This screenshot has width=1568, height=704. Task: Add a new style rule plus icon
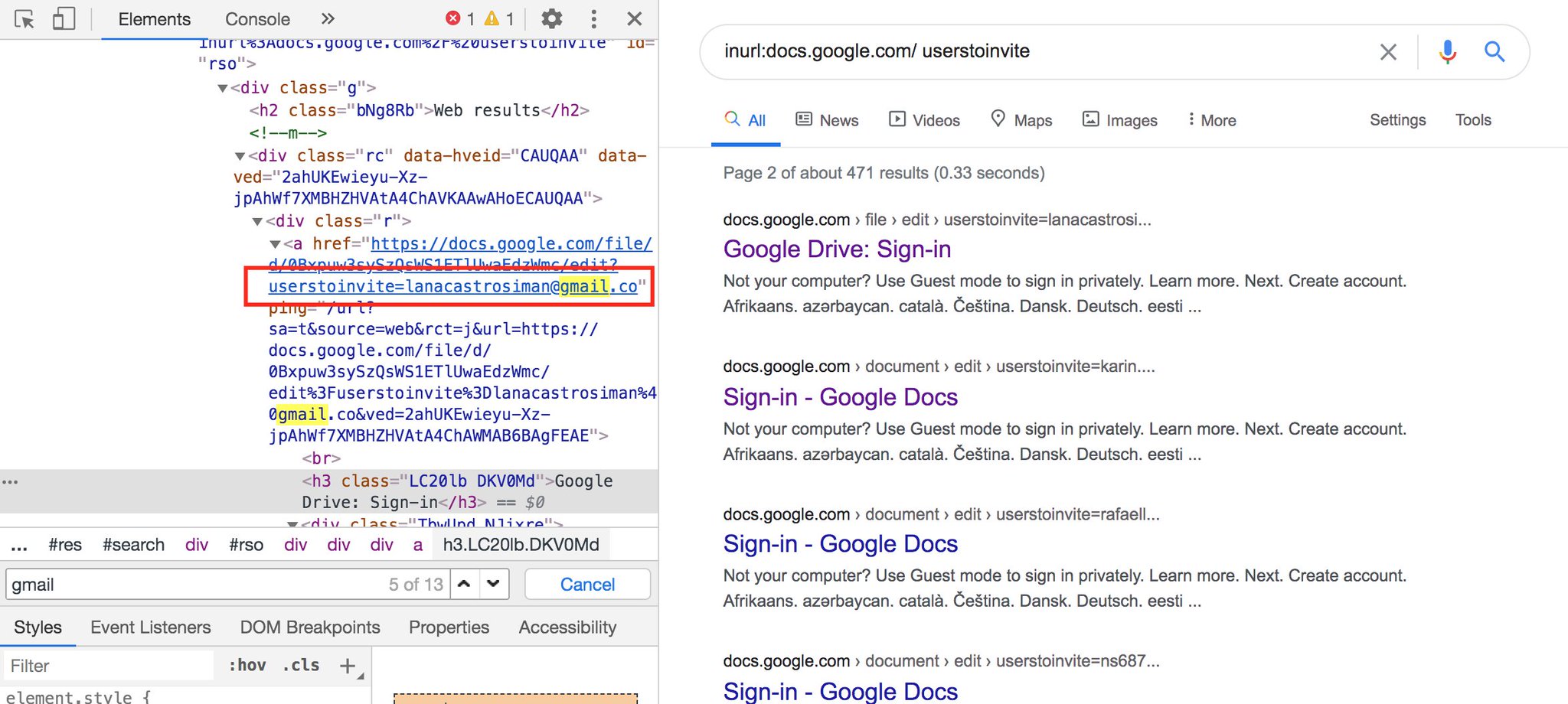coord(348,666)
